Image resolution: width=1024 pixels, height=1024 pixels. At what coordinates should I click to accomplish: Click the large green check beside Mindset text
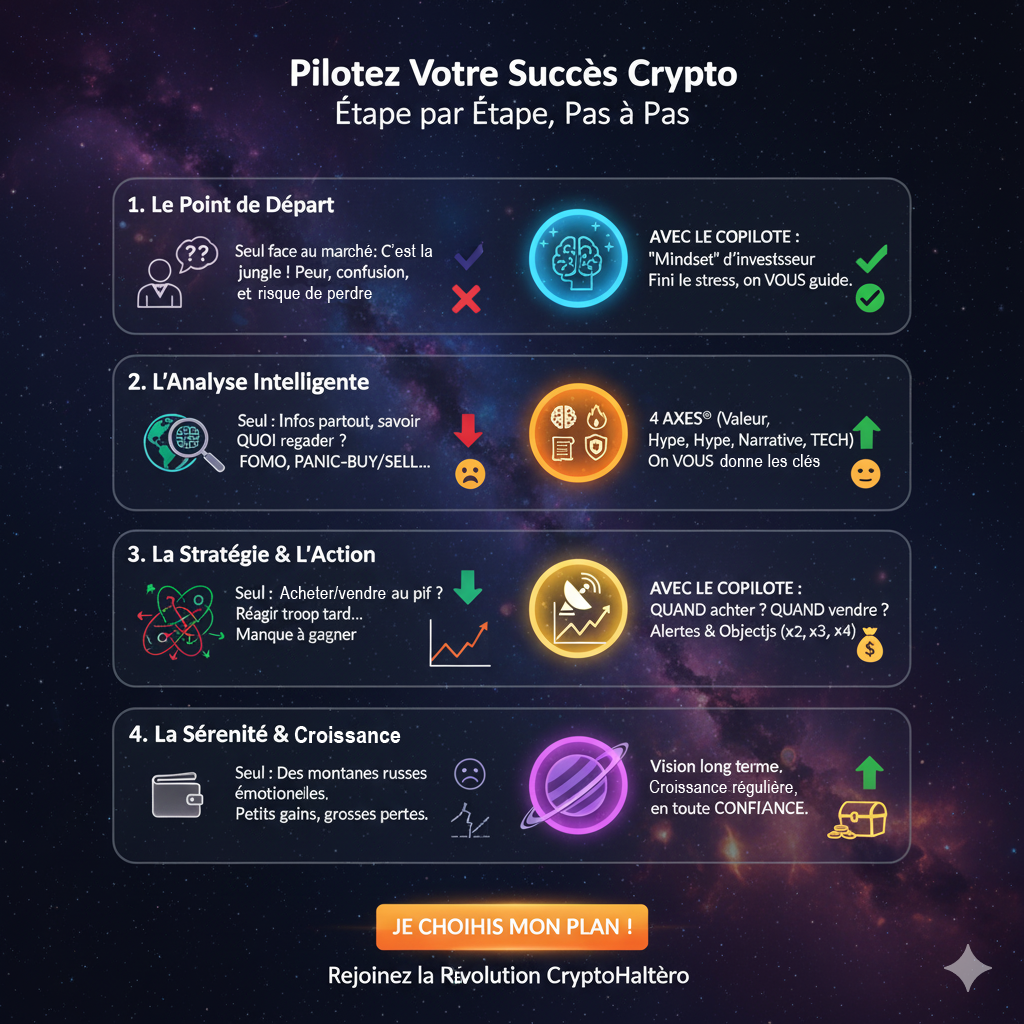pyautogui.click(x=871, y=260)
